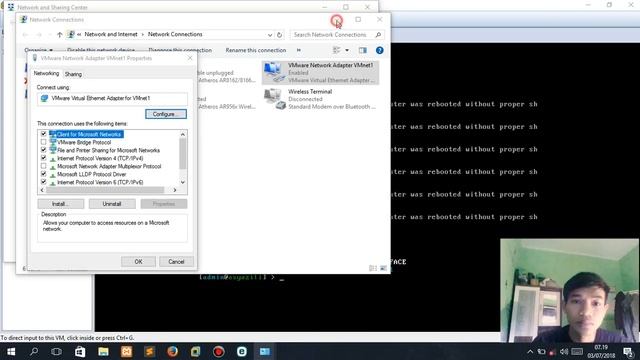
Task: Toggle Microsoft LLDP Protocol Driver checkbox
Action: coord(44,174)
